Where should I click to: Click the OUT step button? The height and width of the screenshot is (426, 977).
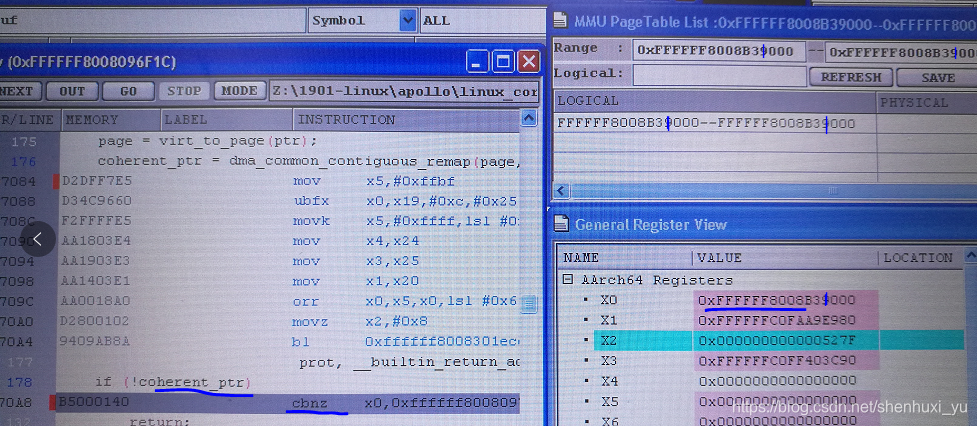click(72, 91)
